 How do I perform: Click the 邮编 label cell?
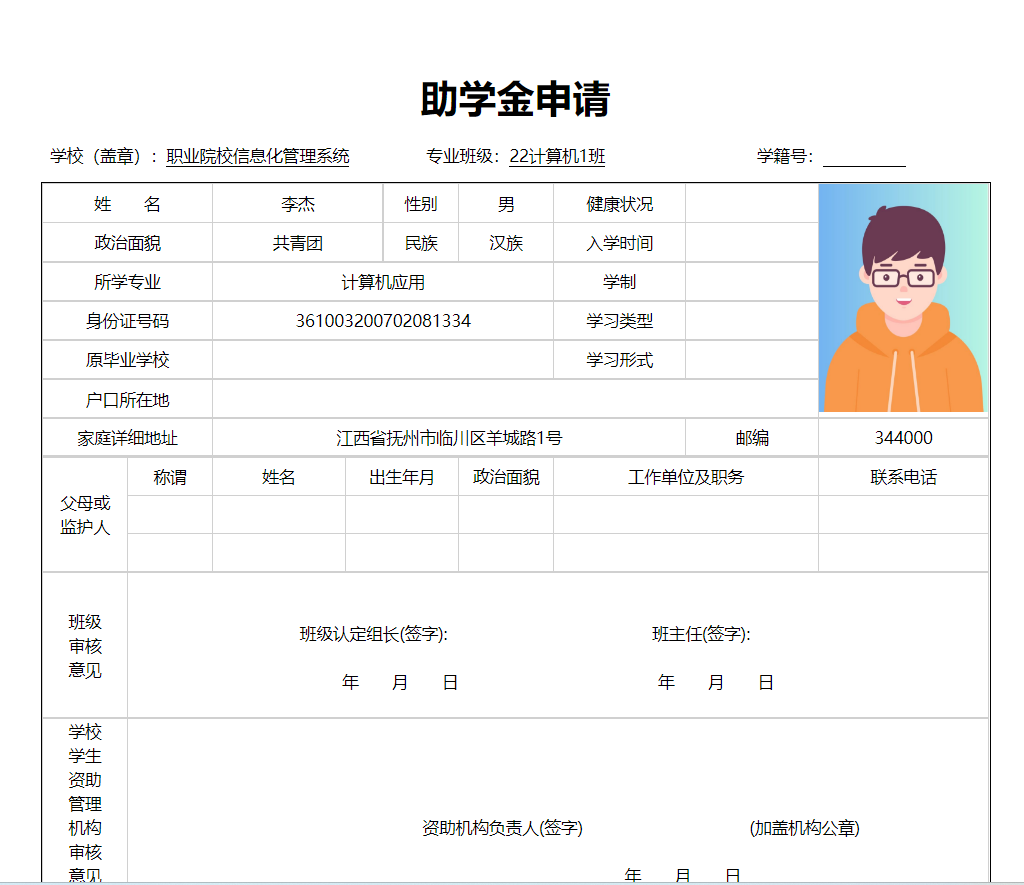coord(752,438)
